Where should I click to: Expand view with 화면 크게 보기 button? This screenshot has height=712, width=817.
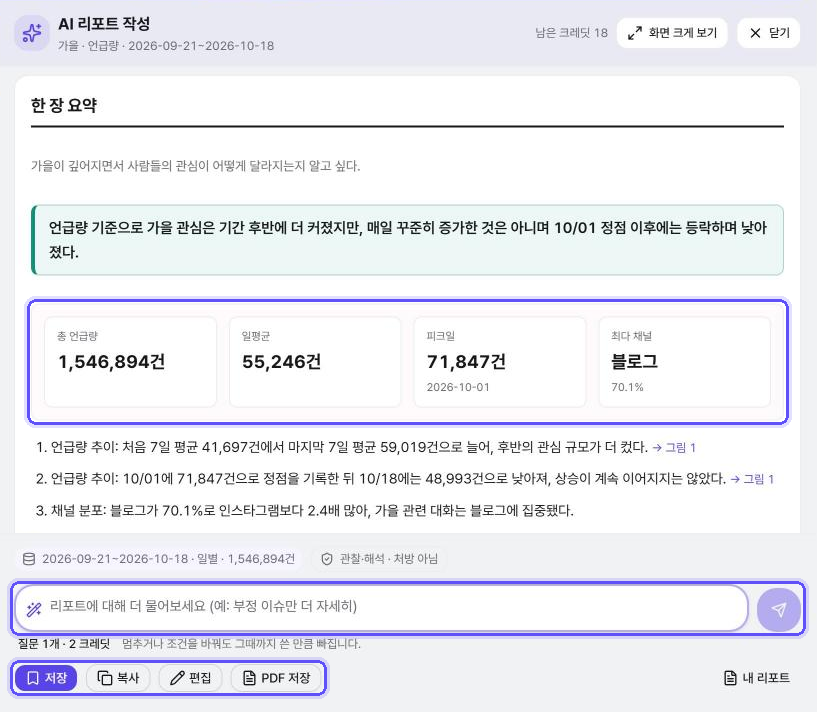point(672,33)
